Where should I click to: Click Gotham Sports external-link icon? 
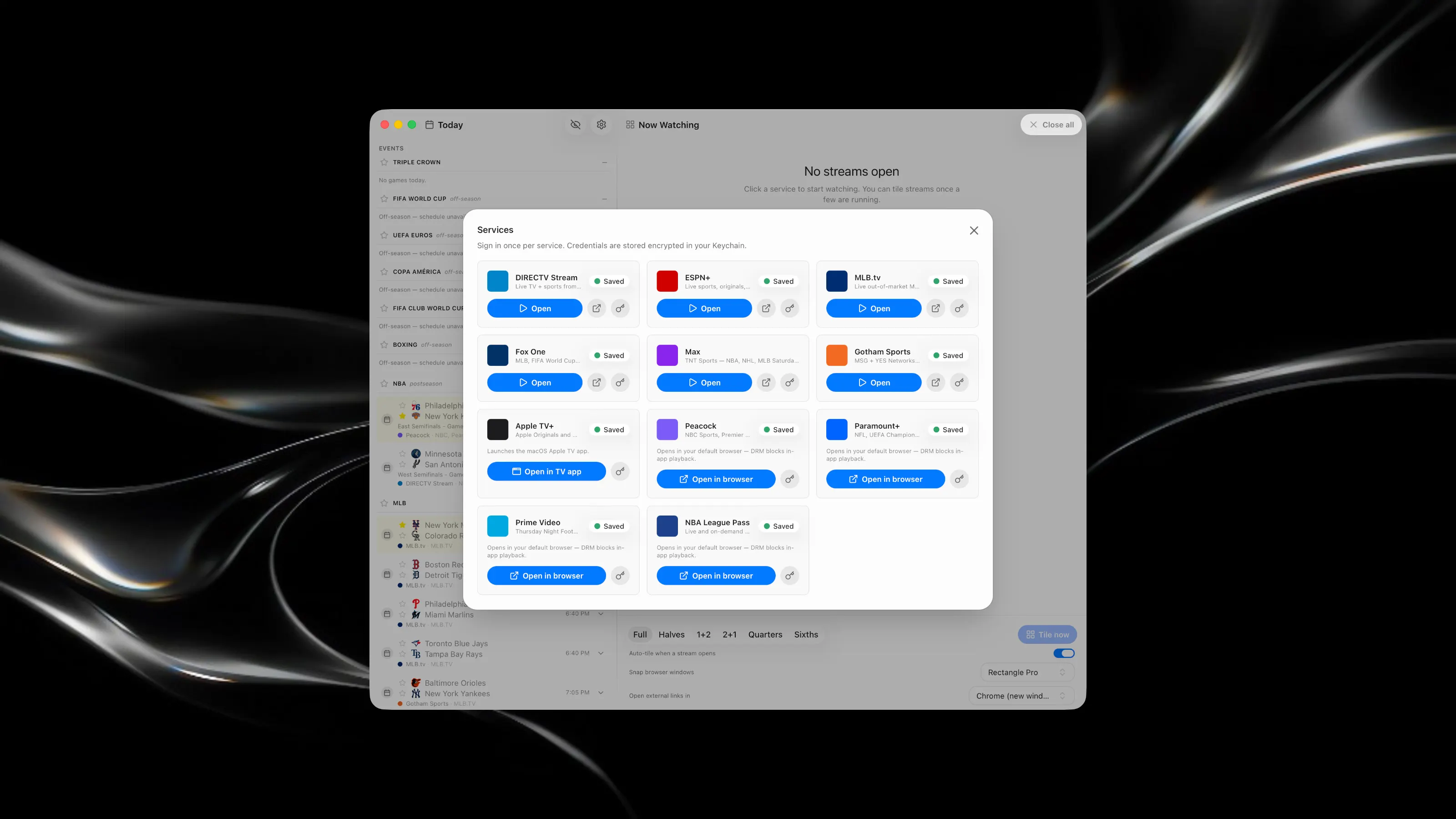(x=935, y=382)
